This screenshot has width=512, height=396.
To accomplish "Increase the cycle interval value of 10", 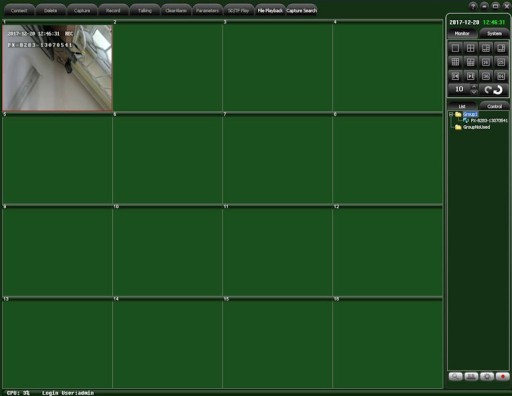I will tap(474, 87).
